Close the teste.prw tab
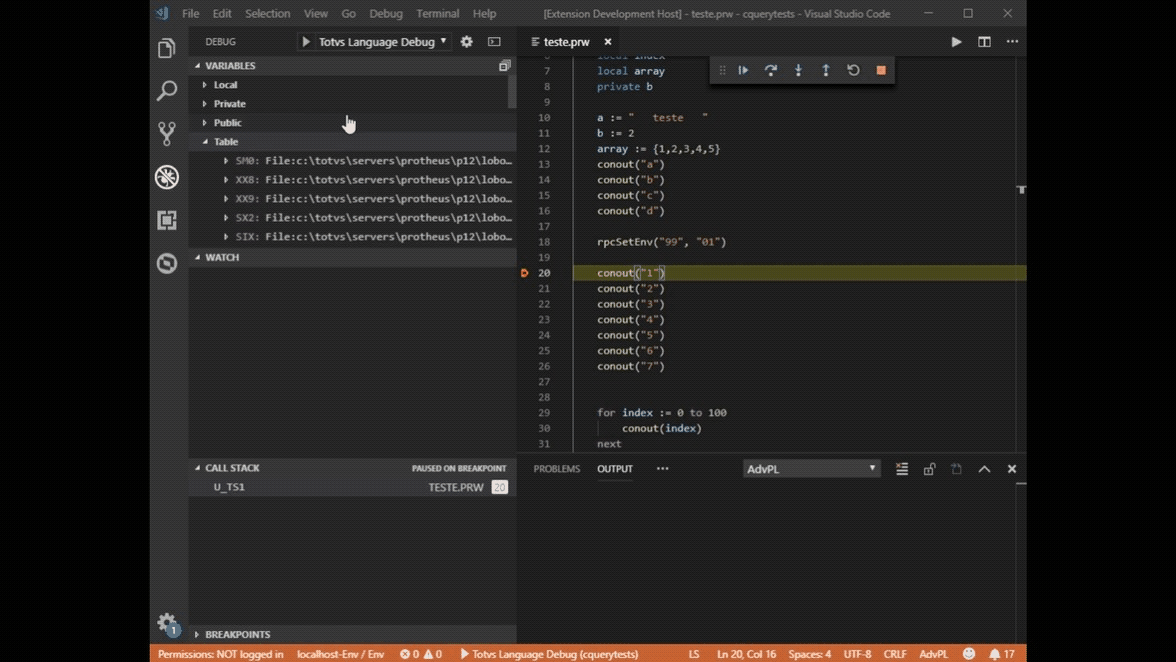Screen dimensions: 1176x662 click(x=608, y=42)
